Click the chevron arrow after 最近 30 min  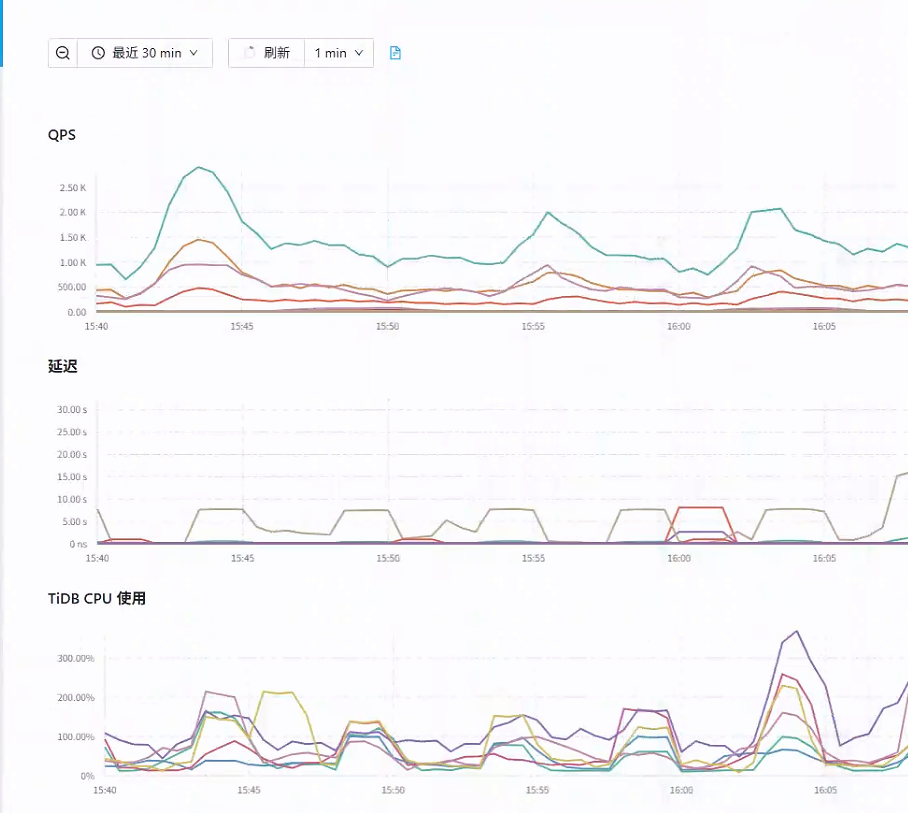pyautogui.click(x=194, y=53)
